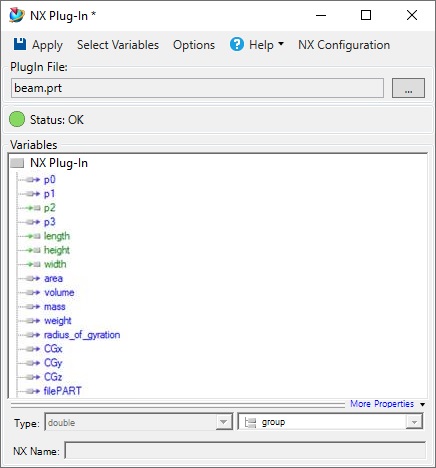Viewport: 436px width, 468px height.
Task: Click the input arrow icon next to length
Action: [33, 236]
